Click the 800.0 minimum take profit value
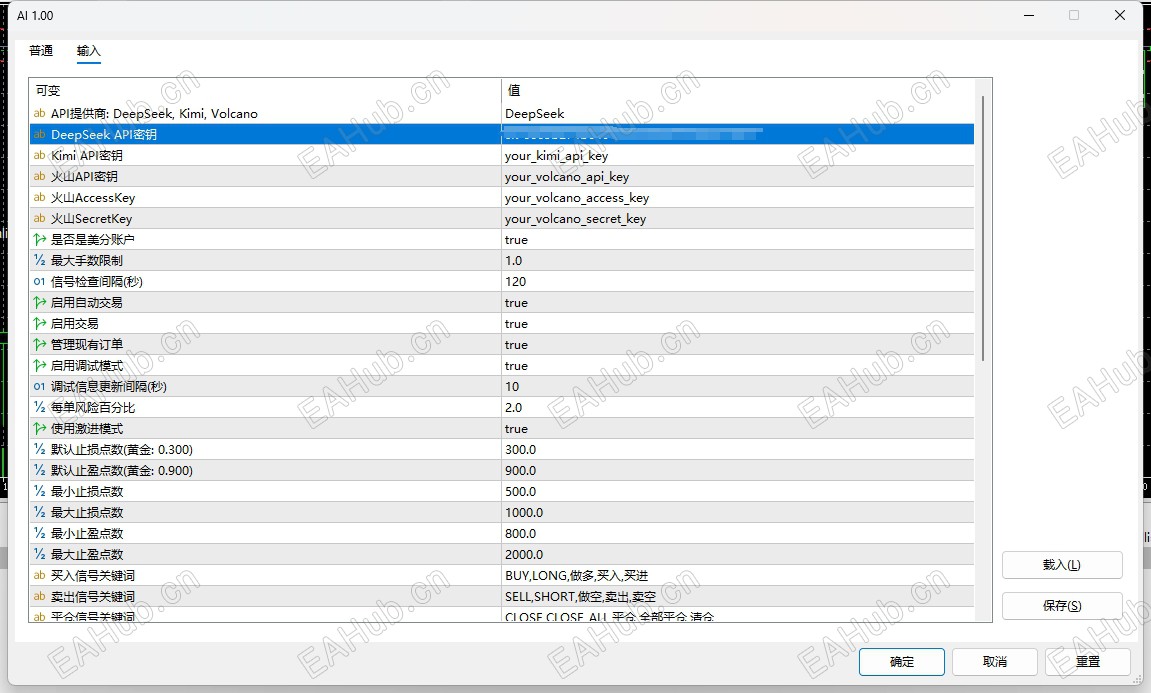 pyautogui.click(x=520, y=534)
